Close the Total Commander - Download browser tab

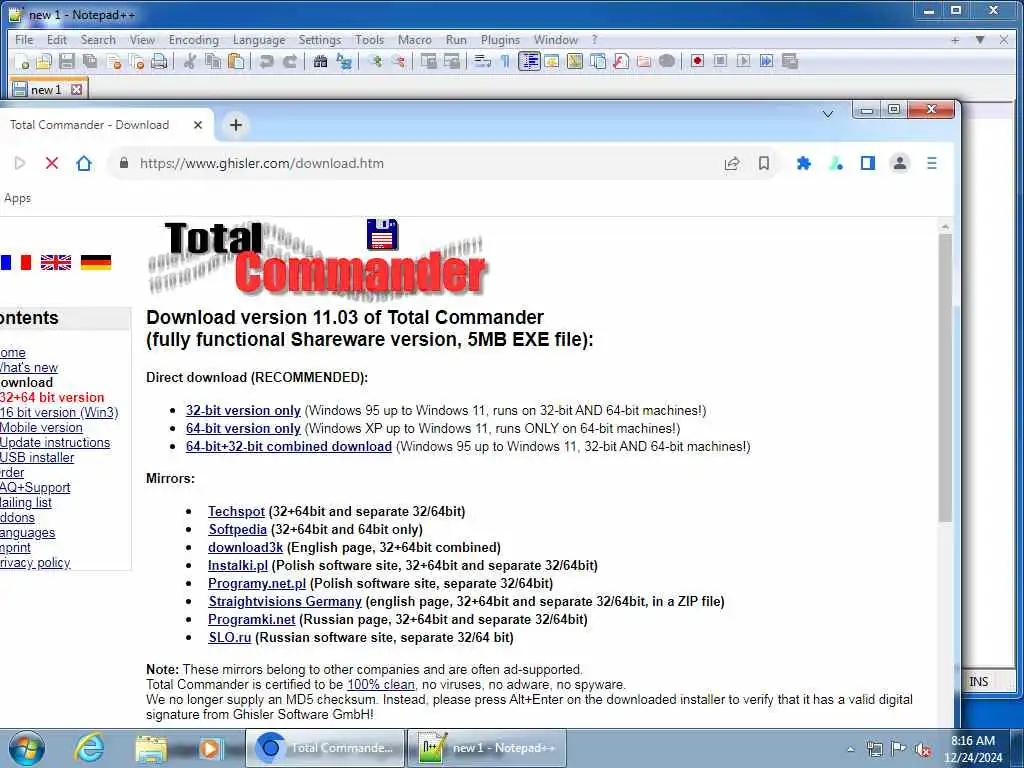(198, 125)
